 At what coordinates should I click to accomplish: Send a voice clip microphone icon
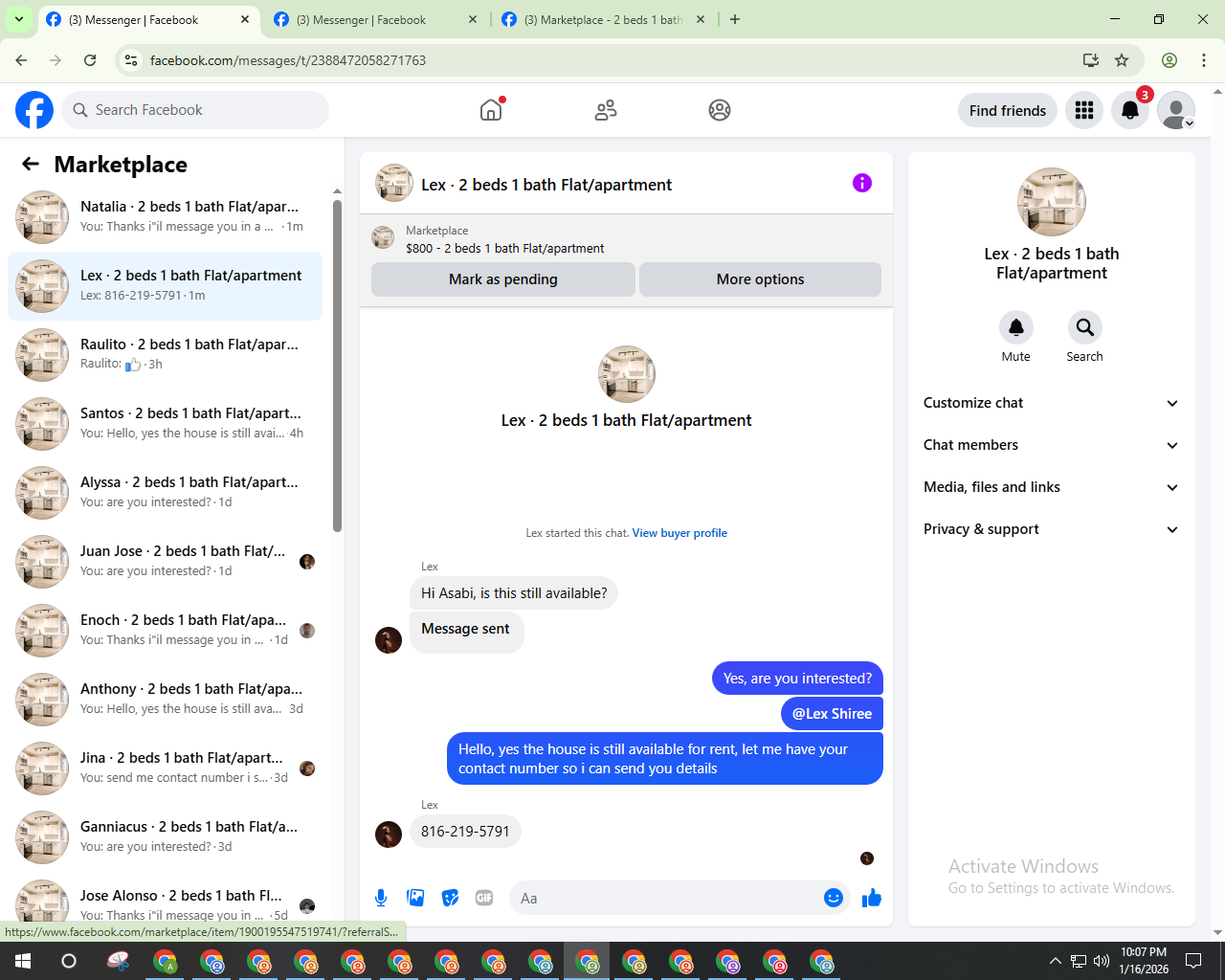(x=381, y=898)
